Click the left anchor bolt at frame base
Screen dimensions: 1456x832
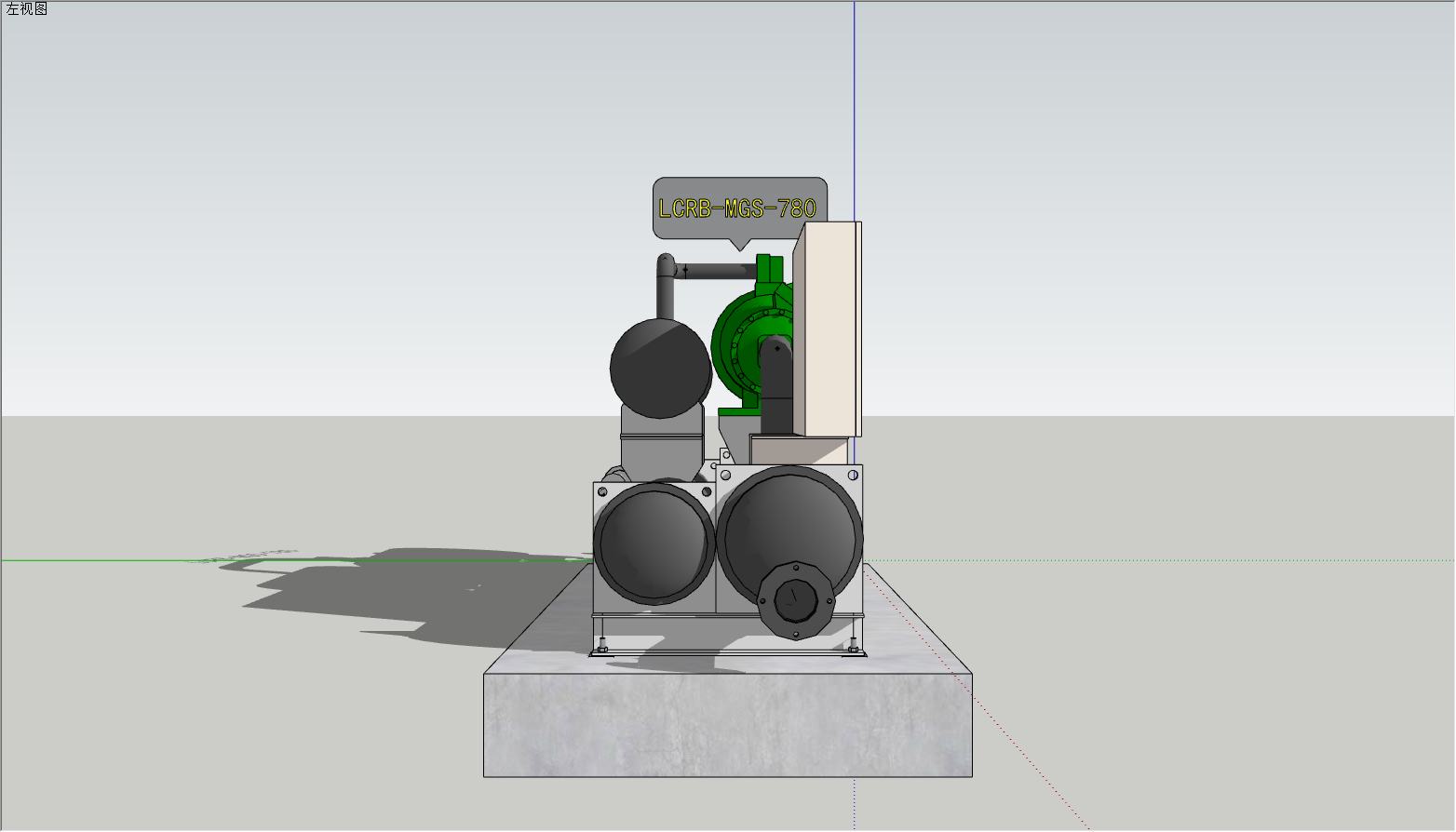pos(602,645)
